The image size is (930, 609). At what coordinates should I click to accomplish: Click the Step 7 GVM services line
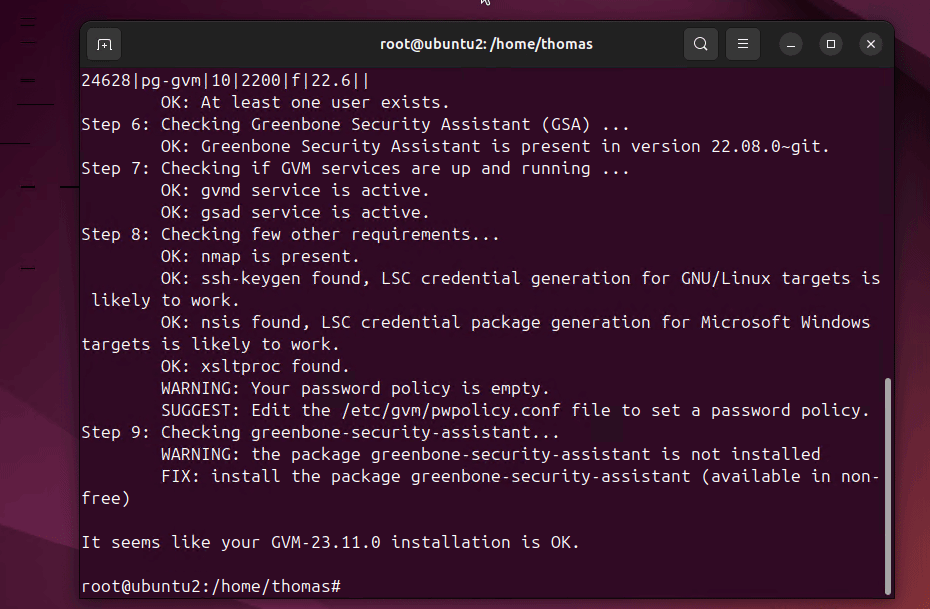355,168
